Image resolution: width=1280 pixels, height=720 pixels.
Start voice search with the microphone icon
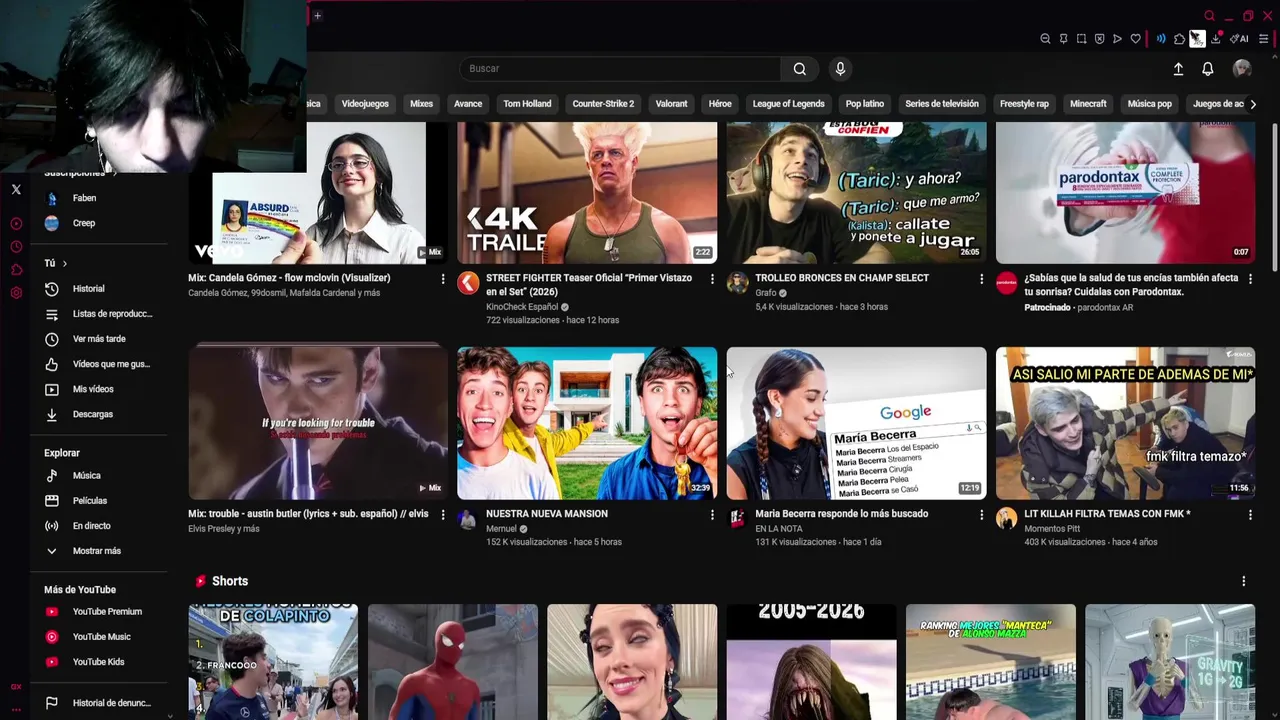coord(840,68)
